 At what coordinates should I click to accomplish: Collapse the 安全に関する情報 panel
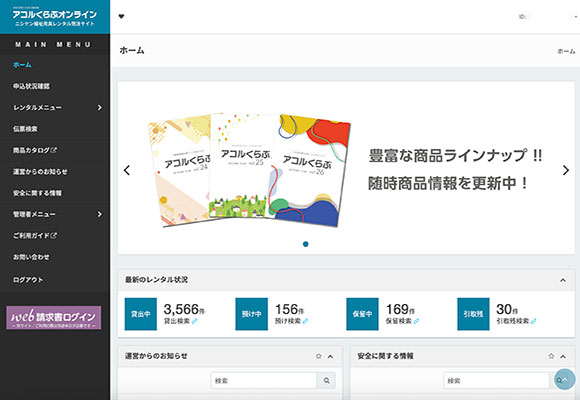coord(563,356)
